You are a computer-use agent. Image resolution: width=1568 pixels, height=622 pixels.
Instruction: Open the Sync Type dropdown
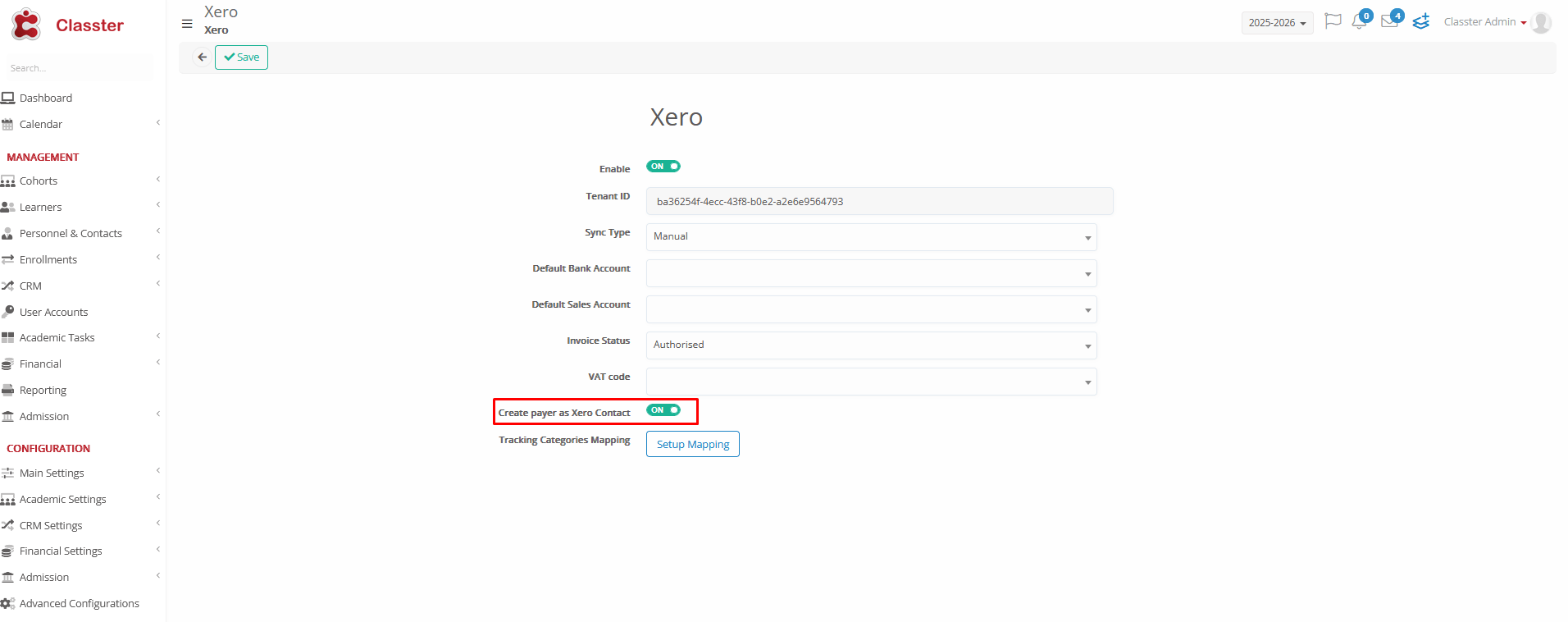(871, 237)
